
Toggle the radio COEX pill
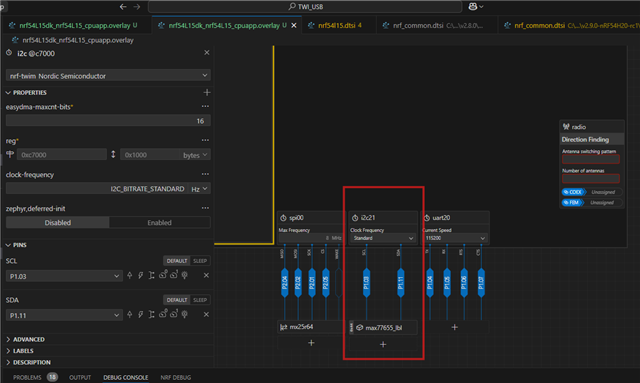tap(574, 192)
